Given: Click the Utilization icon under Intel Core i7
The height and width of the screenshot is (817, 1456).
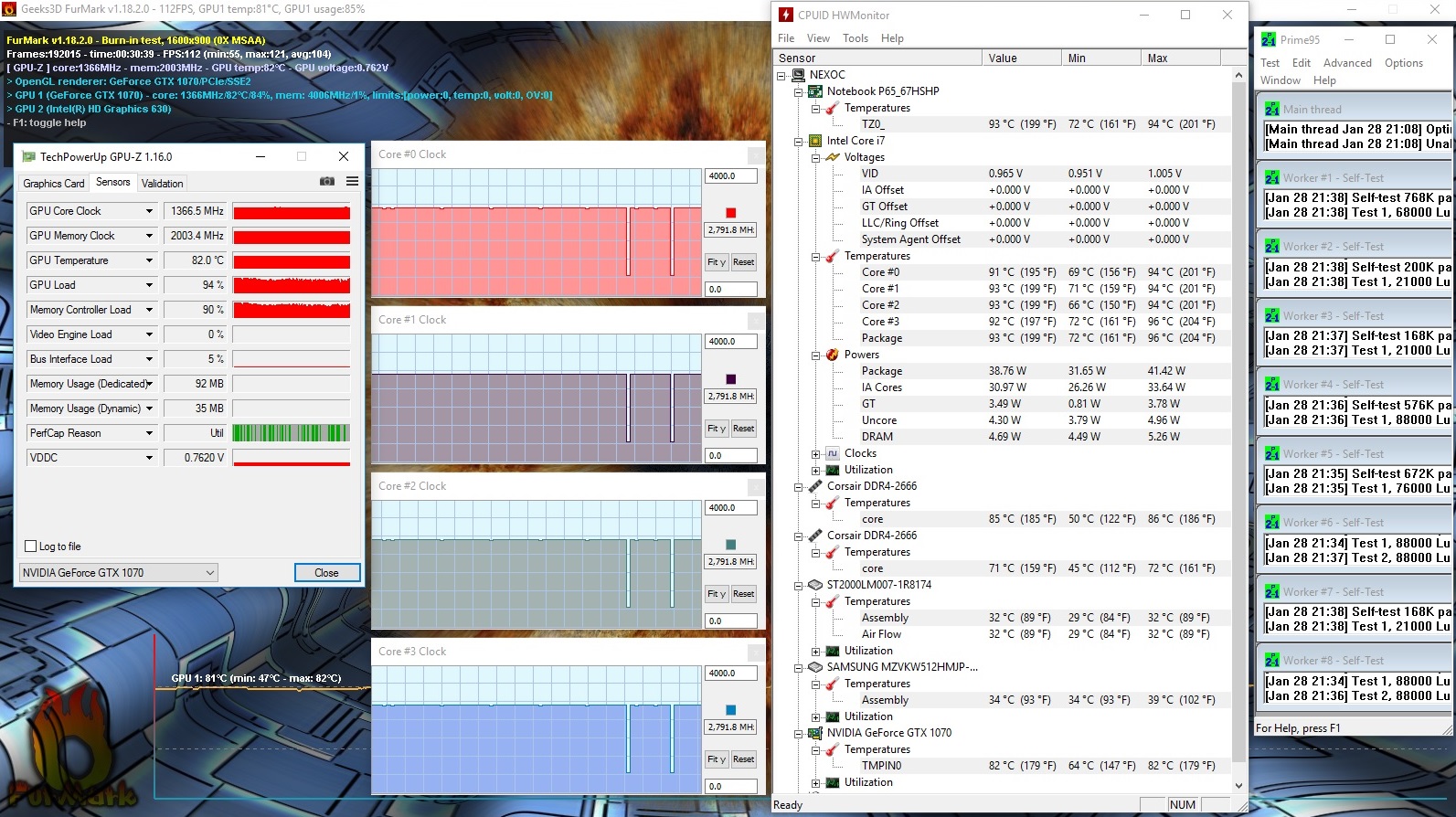Looking at the screenshot, I should pos(833,470).
